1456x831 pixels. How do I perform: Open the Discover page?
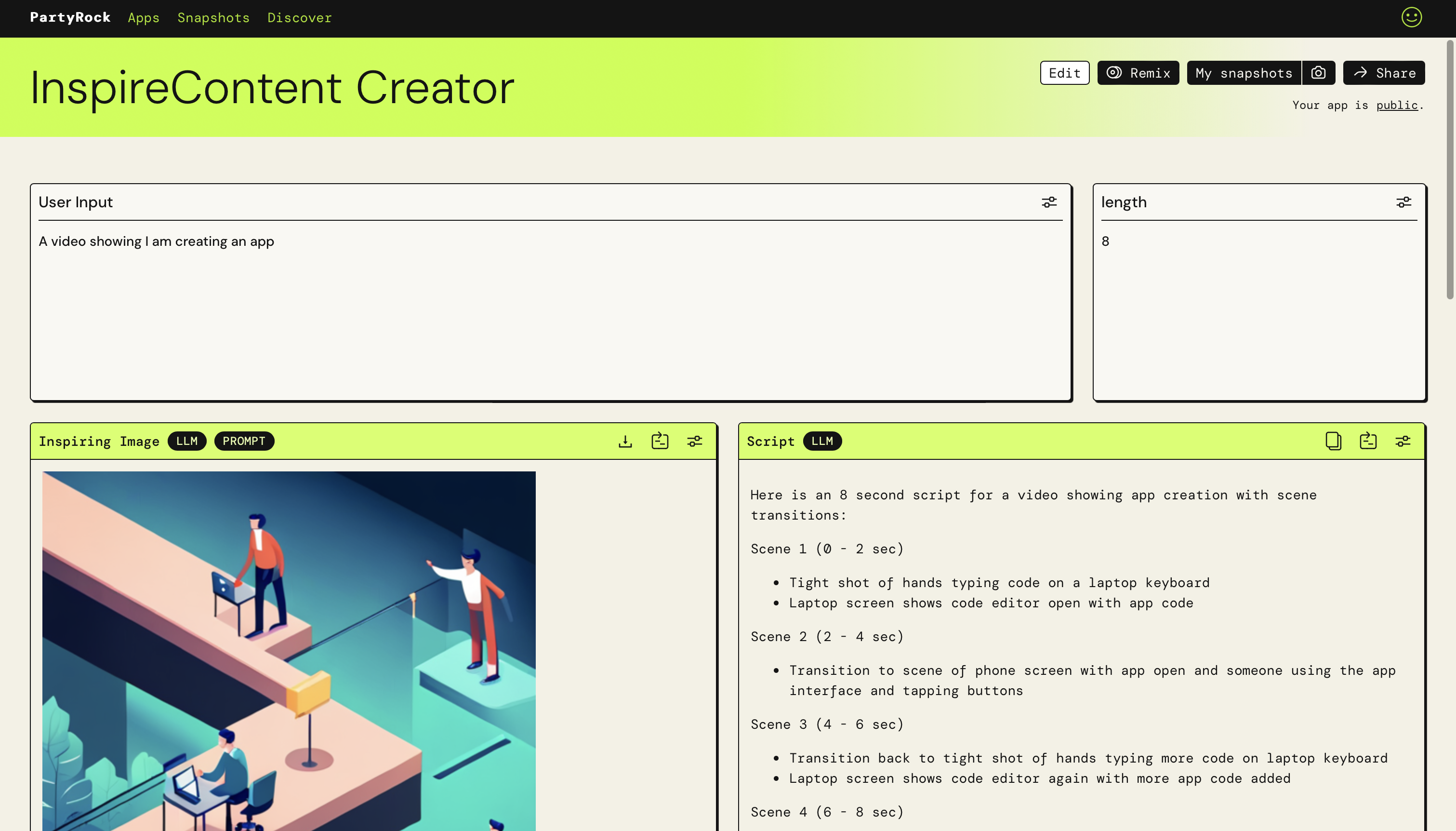click(x=299, y=18)
